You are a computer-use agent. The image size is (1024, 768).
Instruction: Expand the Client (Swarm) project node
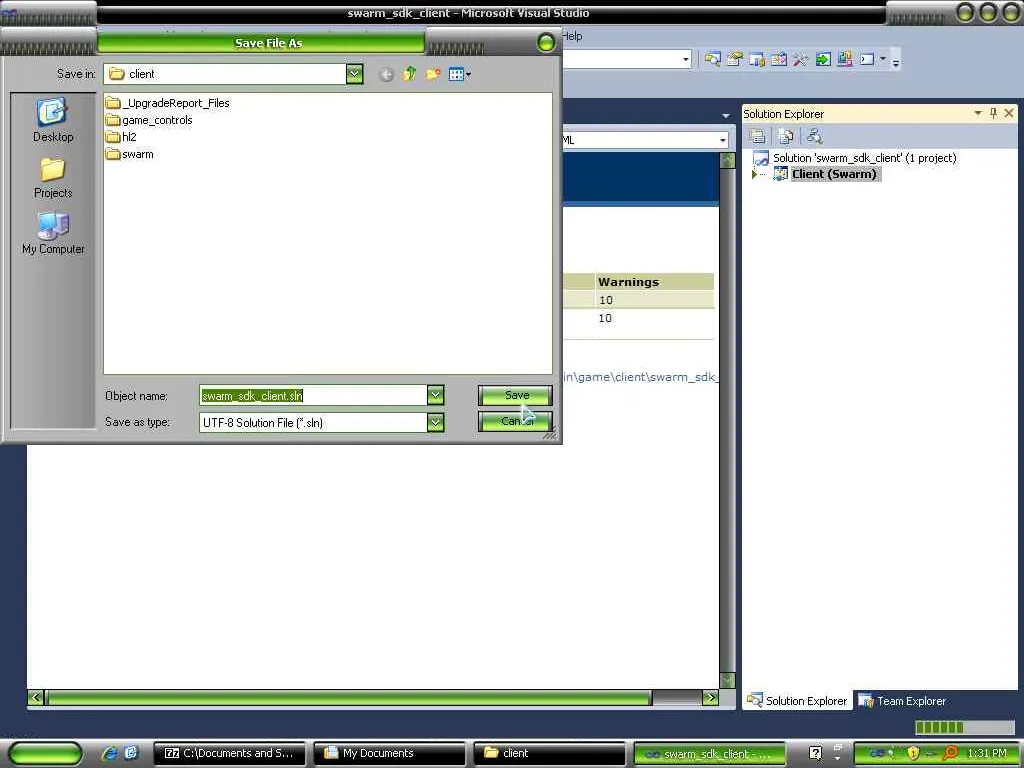click(x=754, y=174)
